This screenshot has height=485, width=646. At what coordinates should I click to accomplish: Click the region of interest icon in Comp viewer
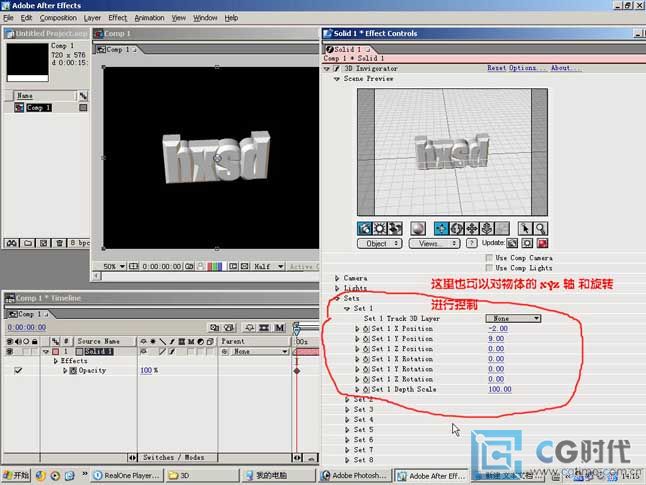[233, 266]
